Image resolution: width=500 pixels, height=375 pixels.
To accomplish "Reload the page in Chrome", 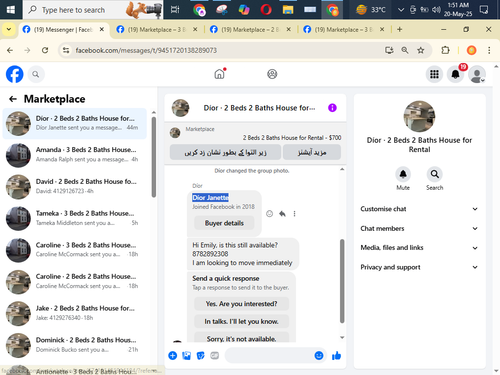I will pos(45,50).
